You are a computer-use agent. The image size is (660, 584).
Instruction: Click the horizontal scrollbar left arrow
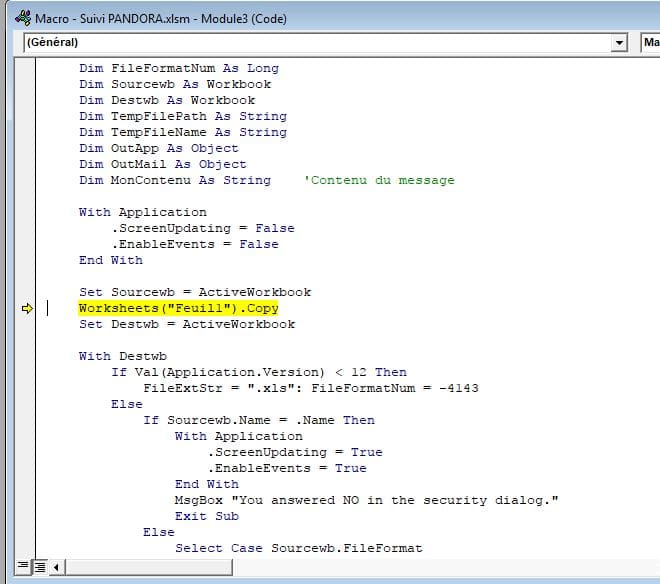(x=56, y=567)
